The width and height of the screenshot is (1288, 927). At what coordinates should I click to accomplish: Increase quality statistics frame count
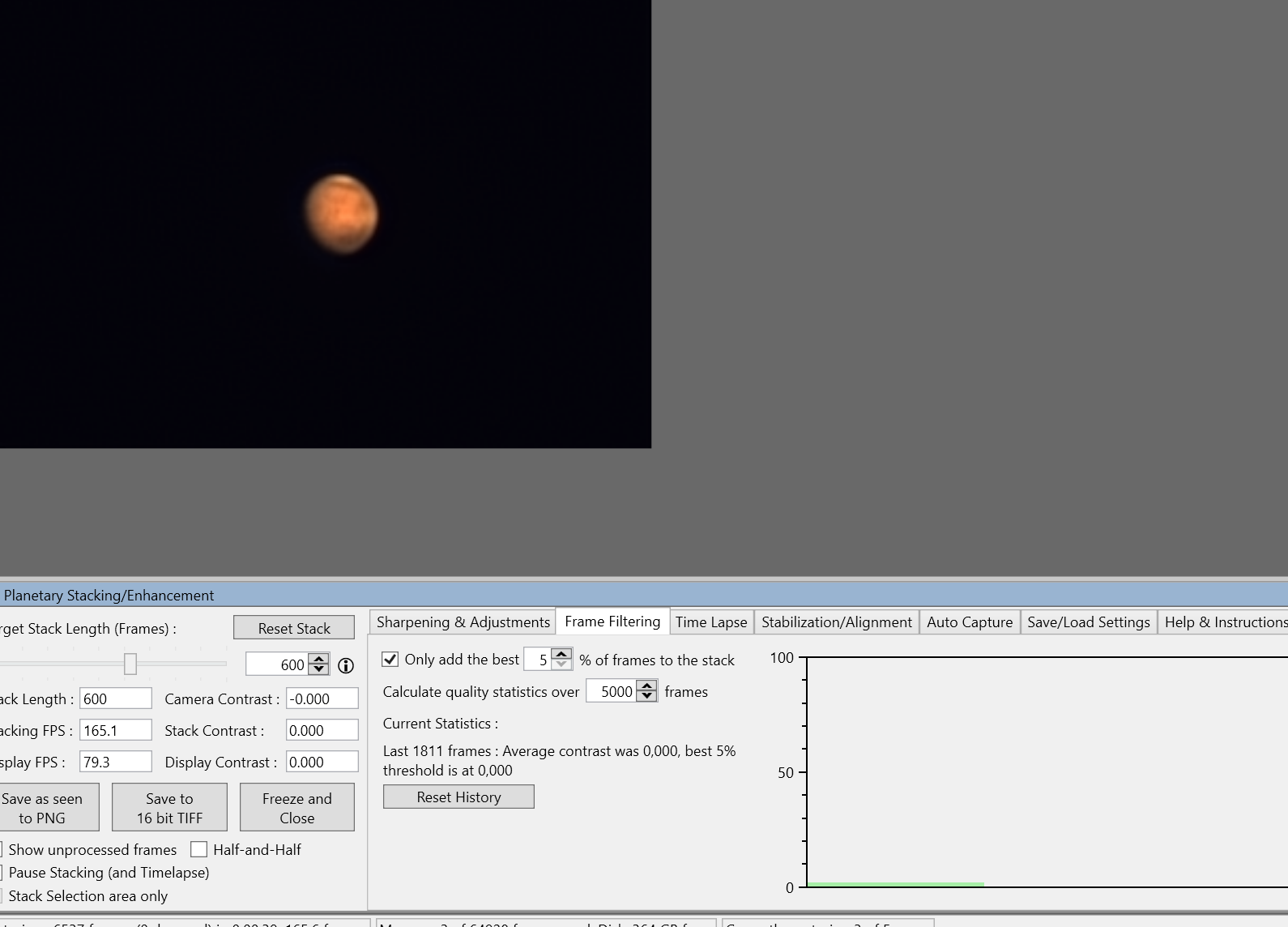646,686
